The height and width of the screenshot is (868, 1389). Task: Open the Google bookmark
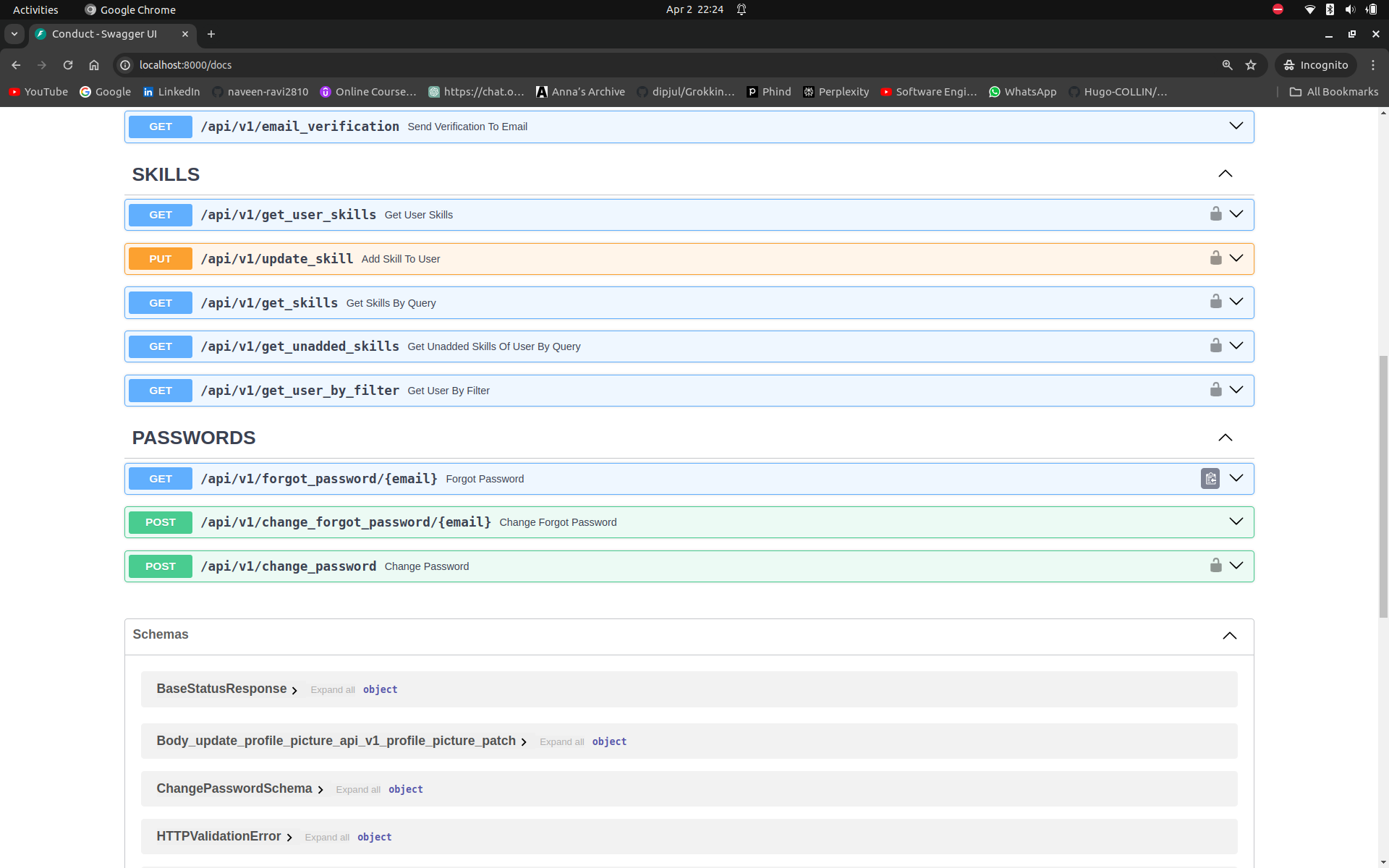[x=106, y=92]
